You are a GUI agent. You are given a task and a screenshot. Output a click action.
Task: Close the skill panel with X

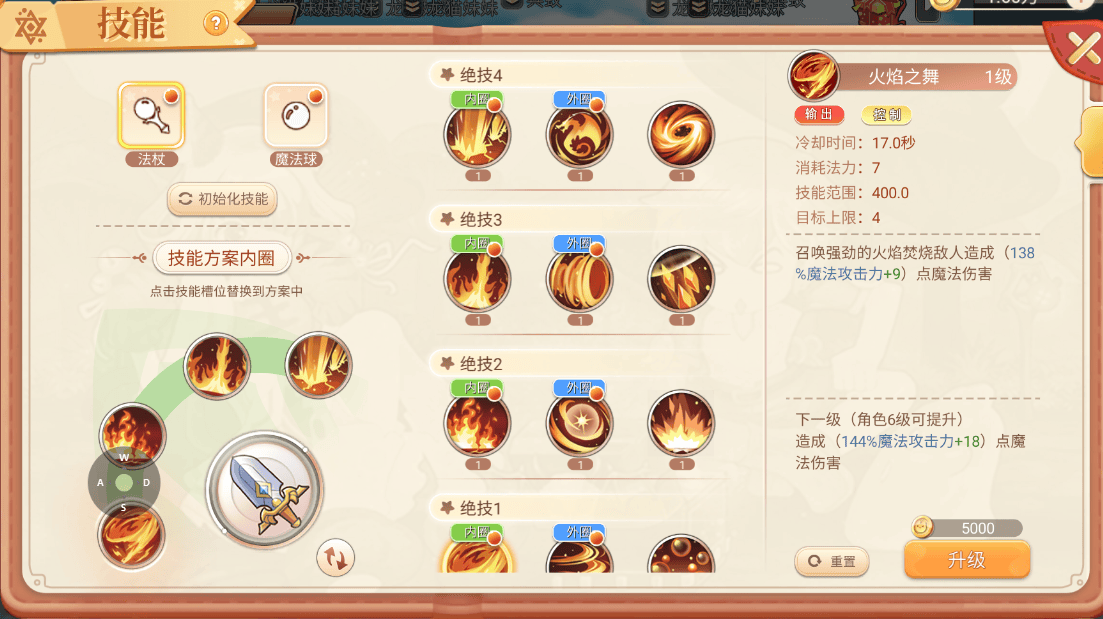(1082, 48)
